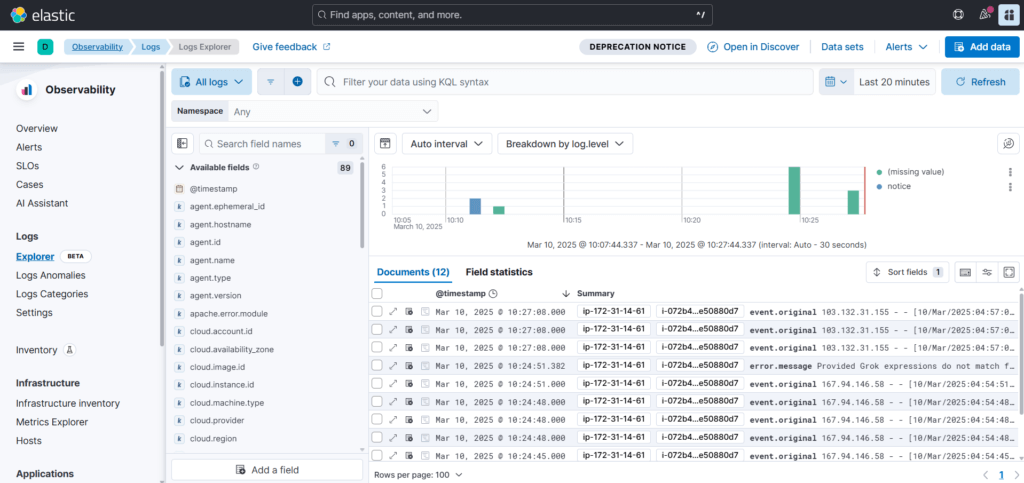Click the filter options icon beside All logs
This screenshot has width=1024, height=483.
pyautogui.click(x=270, y=82)
